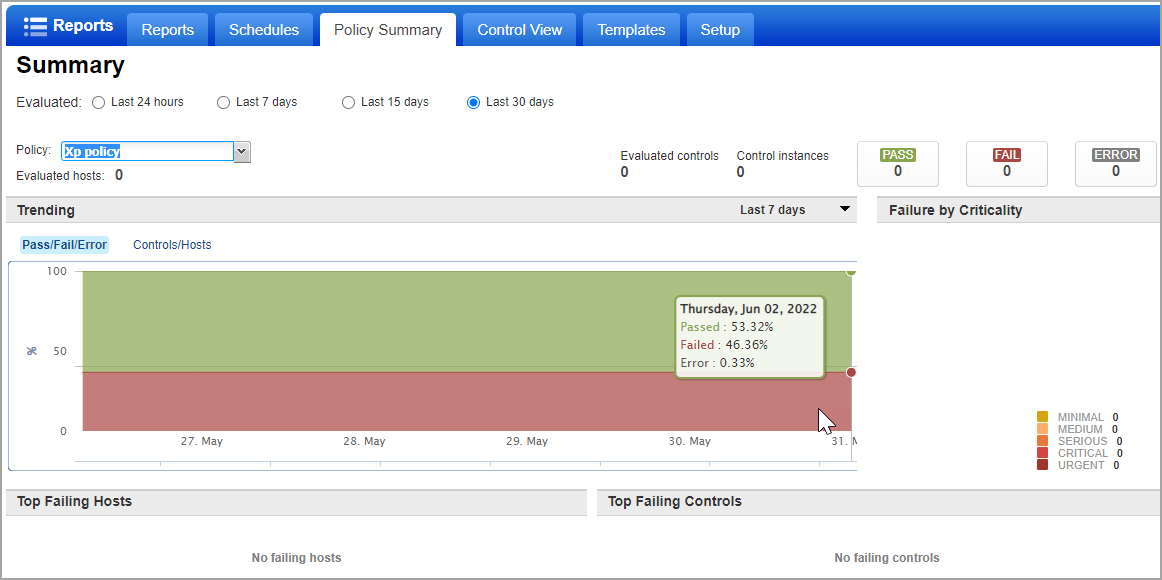Screen dimensions: 1162x580
Task: Click the SERIOUS legend marker
Action: point(1044,441)
